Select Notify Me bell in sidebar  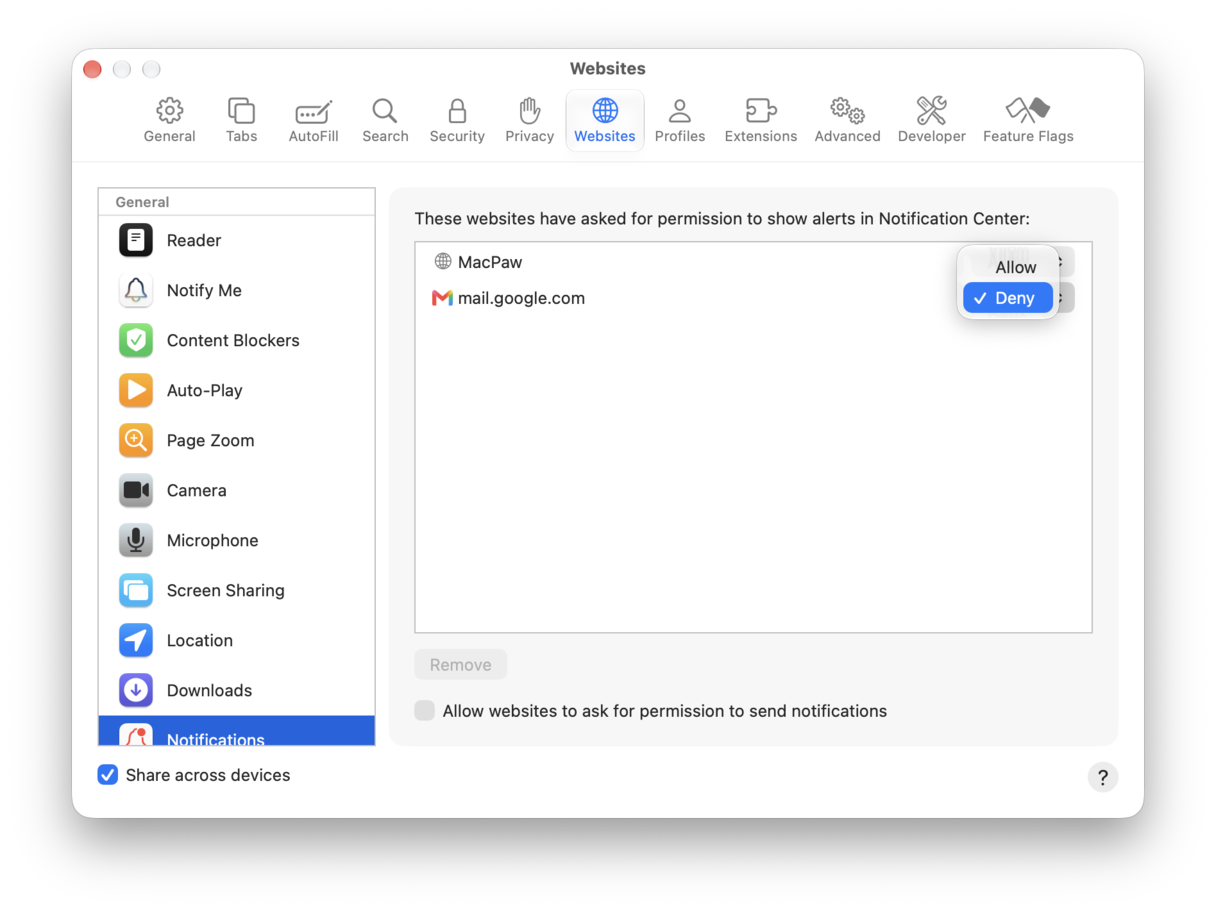(237, 290)
